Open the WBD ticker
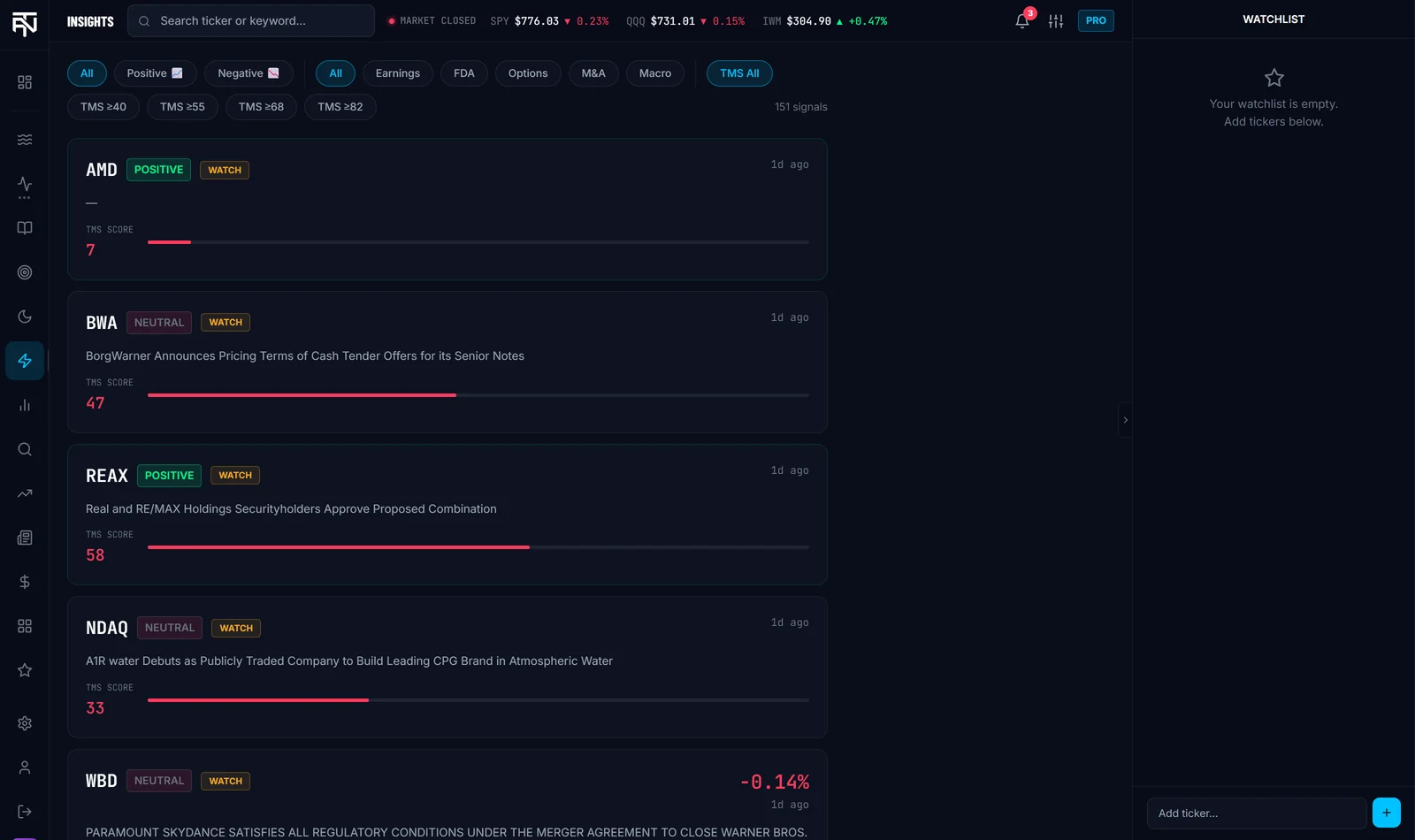Viewport: 1415px width, 840px height. (102, 781)
